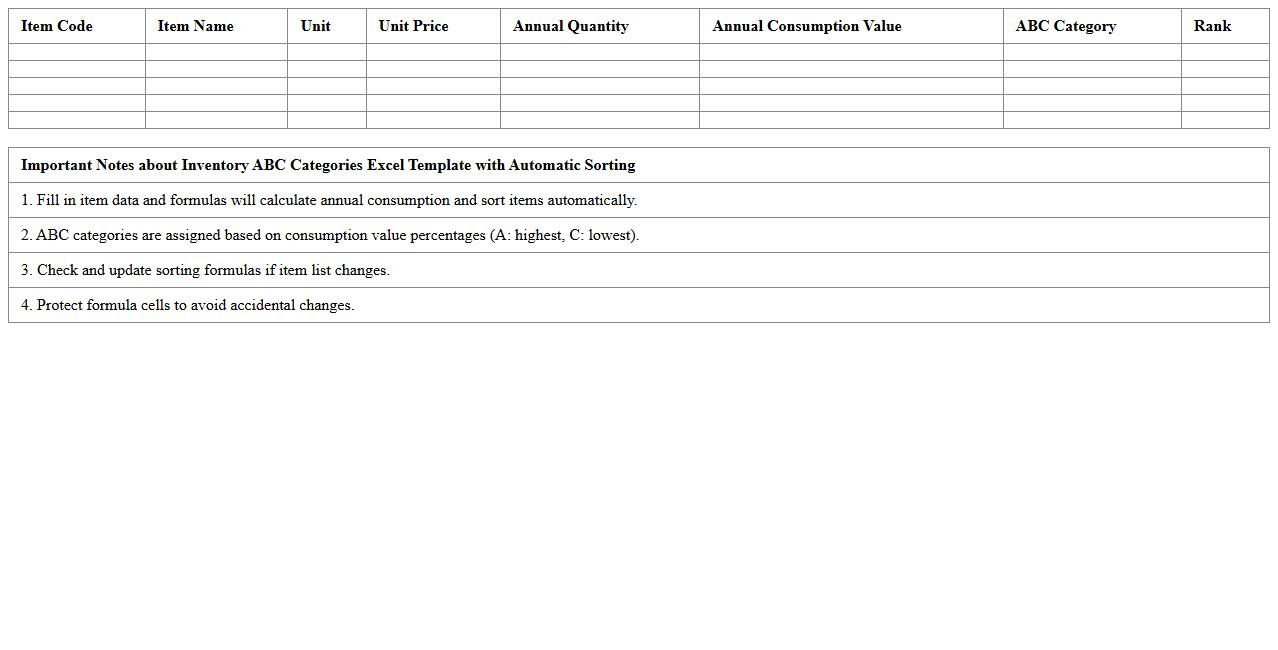Image resolution: width=1278 pixels, height=650 pixels.
Task: Select first empty cell under Item Name
Action: click(216, 52)
